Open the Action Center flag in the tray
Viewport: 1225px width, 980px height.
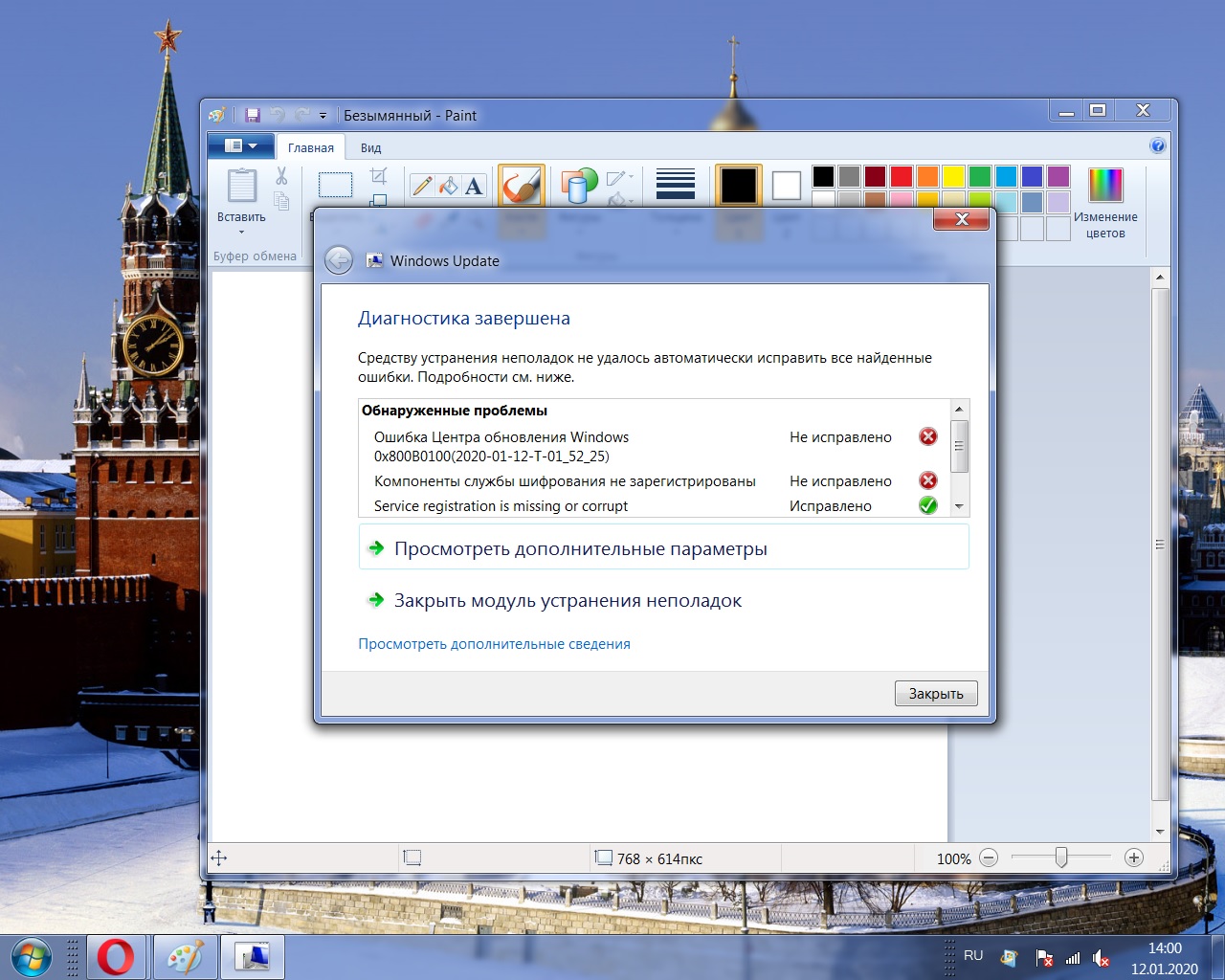(x=1043, y=957)
